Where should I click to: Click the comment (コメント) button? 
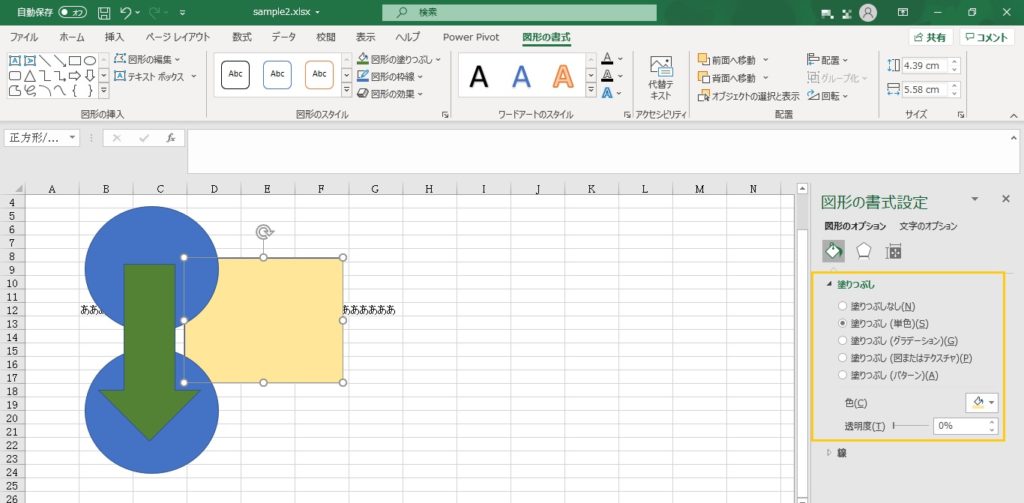[987, 37]
